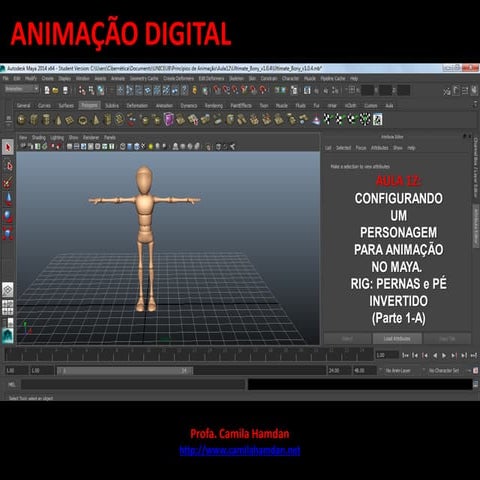
Task: Create a polygon Cone from the shelf
Action: 58,120
